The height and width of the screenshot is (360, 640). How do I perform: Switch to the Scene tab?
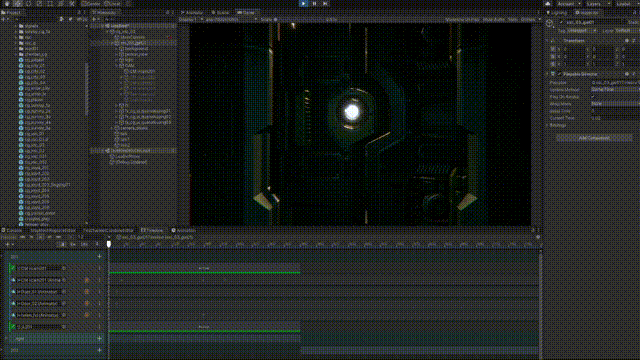[220, 12]
